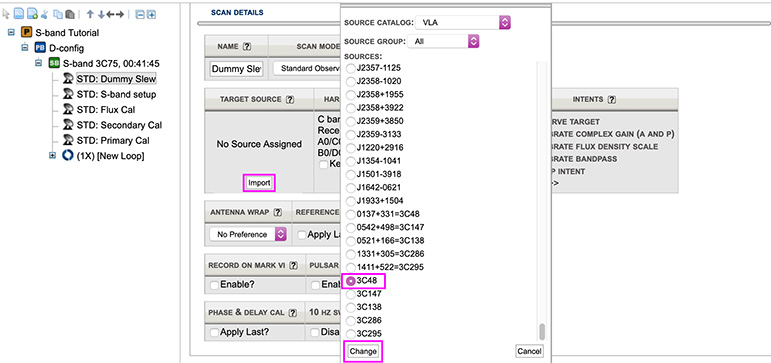Move selected item up with up arrow
771x363 pixels.
click(x=90, y=14)
